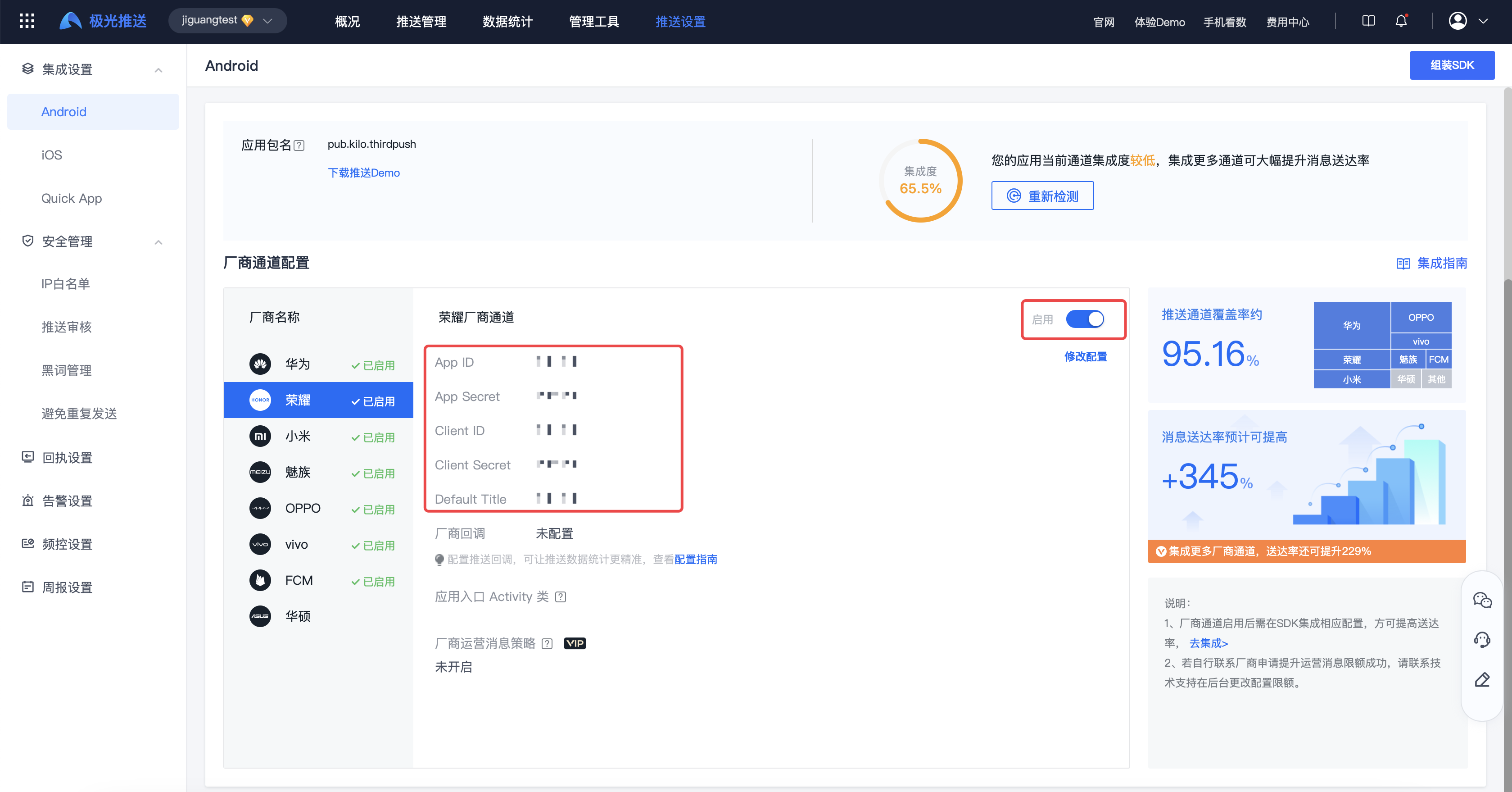Image resolution: width=1512 pixels, height=792 pixels.
Task: Open the 管理工具 menu
Action: pos(594,22)
